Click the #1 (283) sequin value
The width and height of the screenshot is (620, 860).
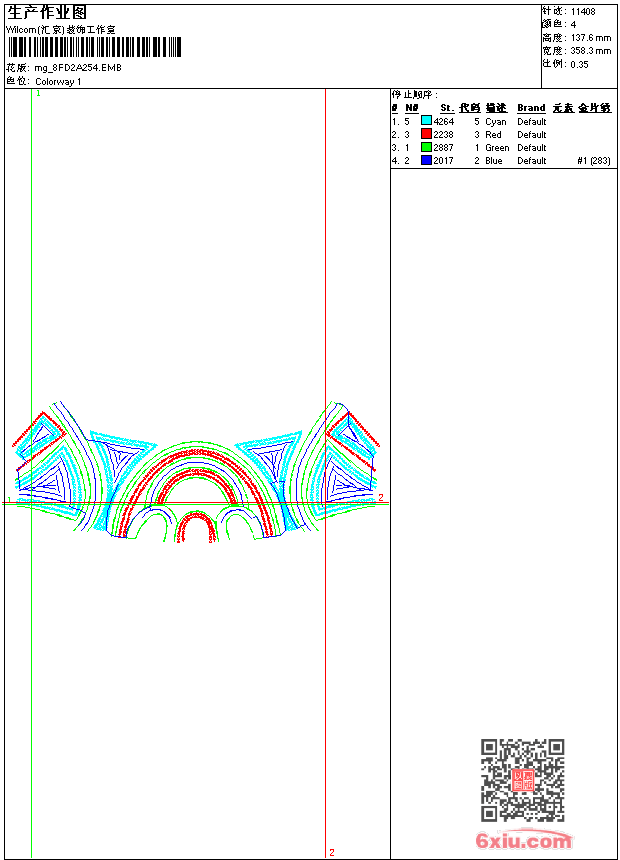click(x=594, y=161)
